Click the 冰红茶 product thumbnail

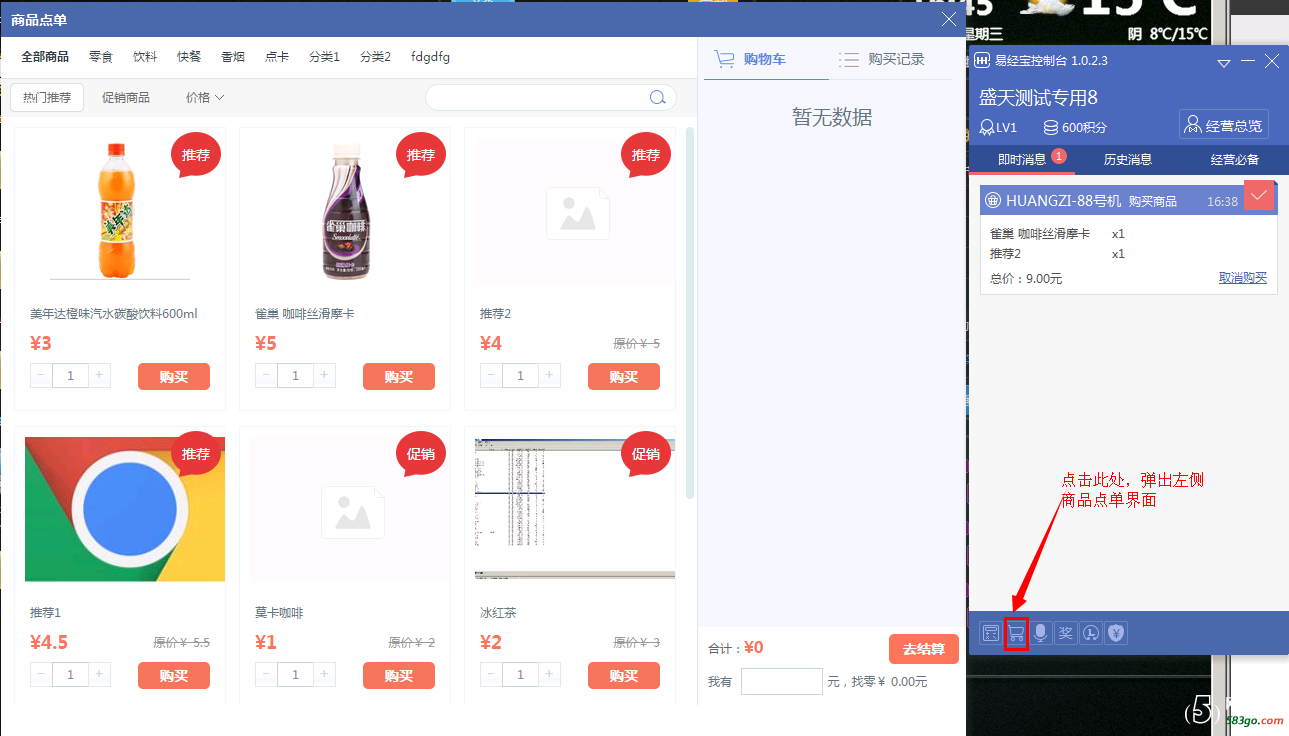pyautogui.click(x=574, y=508)
